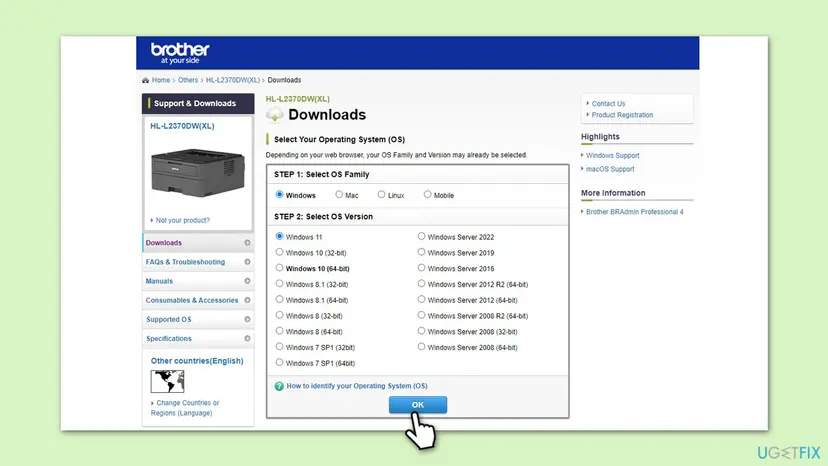
Task: Click the world map icon
Action: (x=167, y=381)
